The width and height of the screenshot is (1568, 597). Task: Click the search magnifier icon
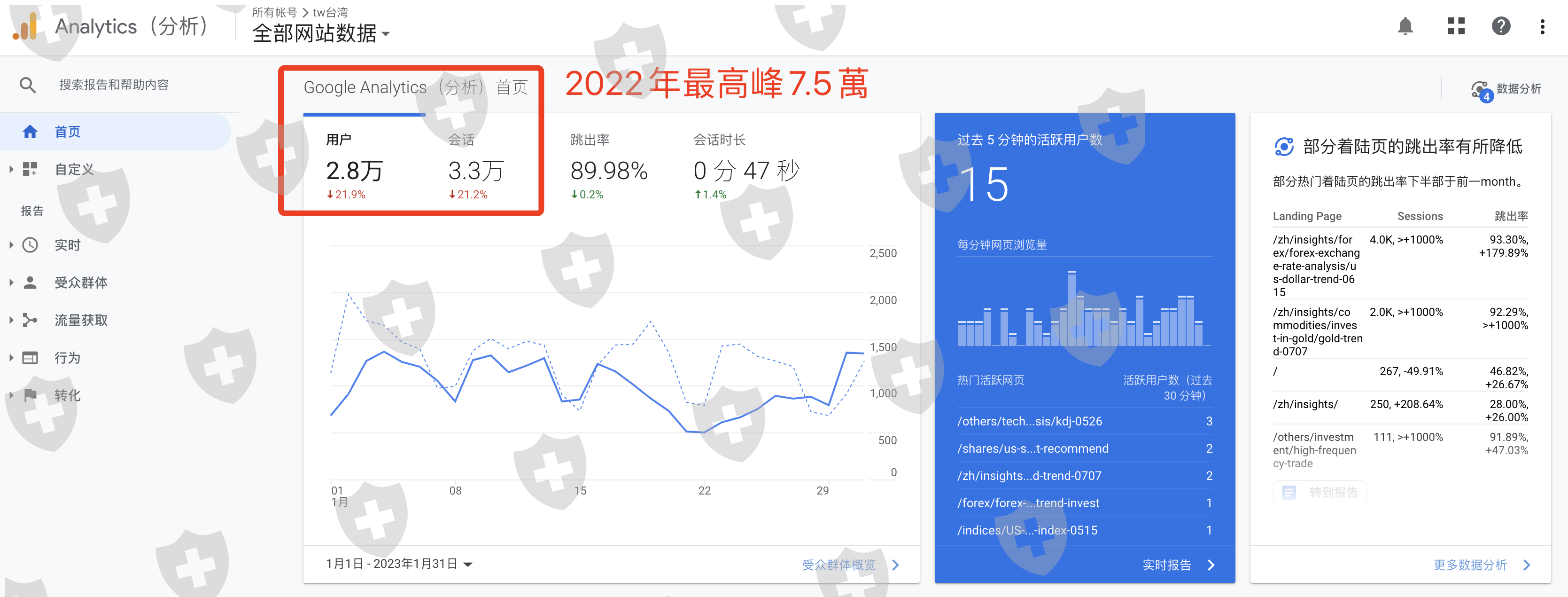[27, 85]
